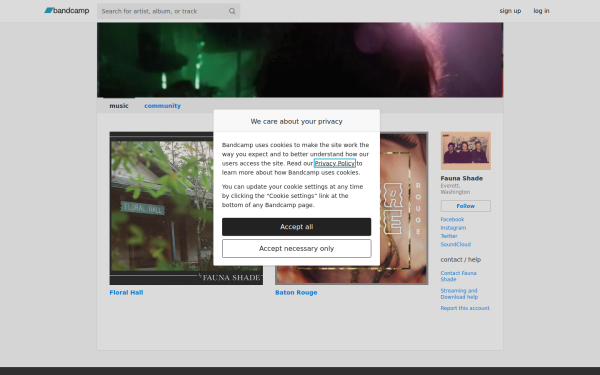
Task: Click the Fauna Shade band photo
Action: [x=465, y=151]
